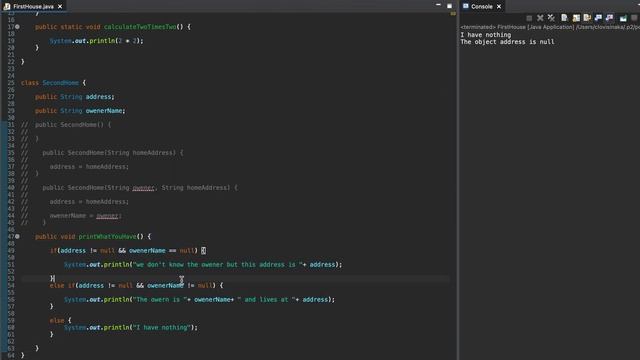Click the "else if(address != null" condition line
Screen dimensions: 640x360
pyautogui.click(x=136, y=285)
